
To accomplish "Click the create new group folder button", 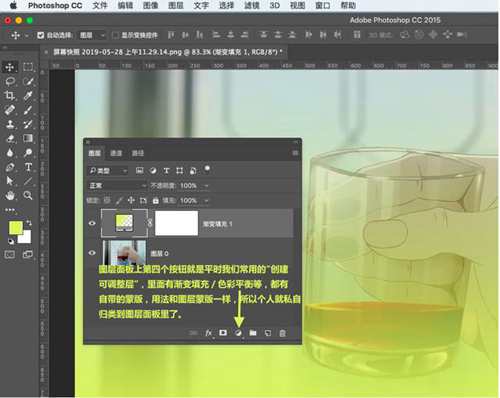I will click(253, 333).
